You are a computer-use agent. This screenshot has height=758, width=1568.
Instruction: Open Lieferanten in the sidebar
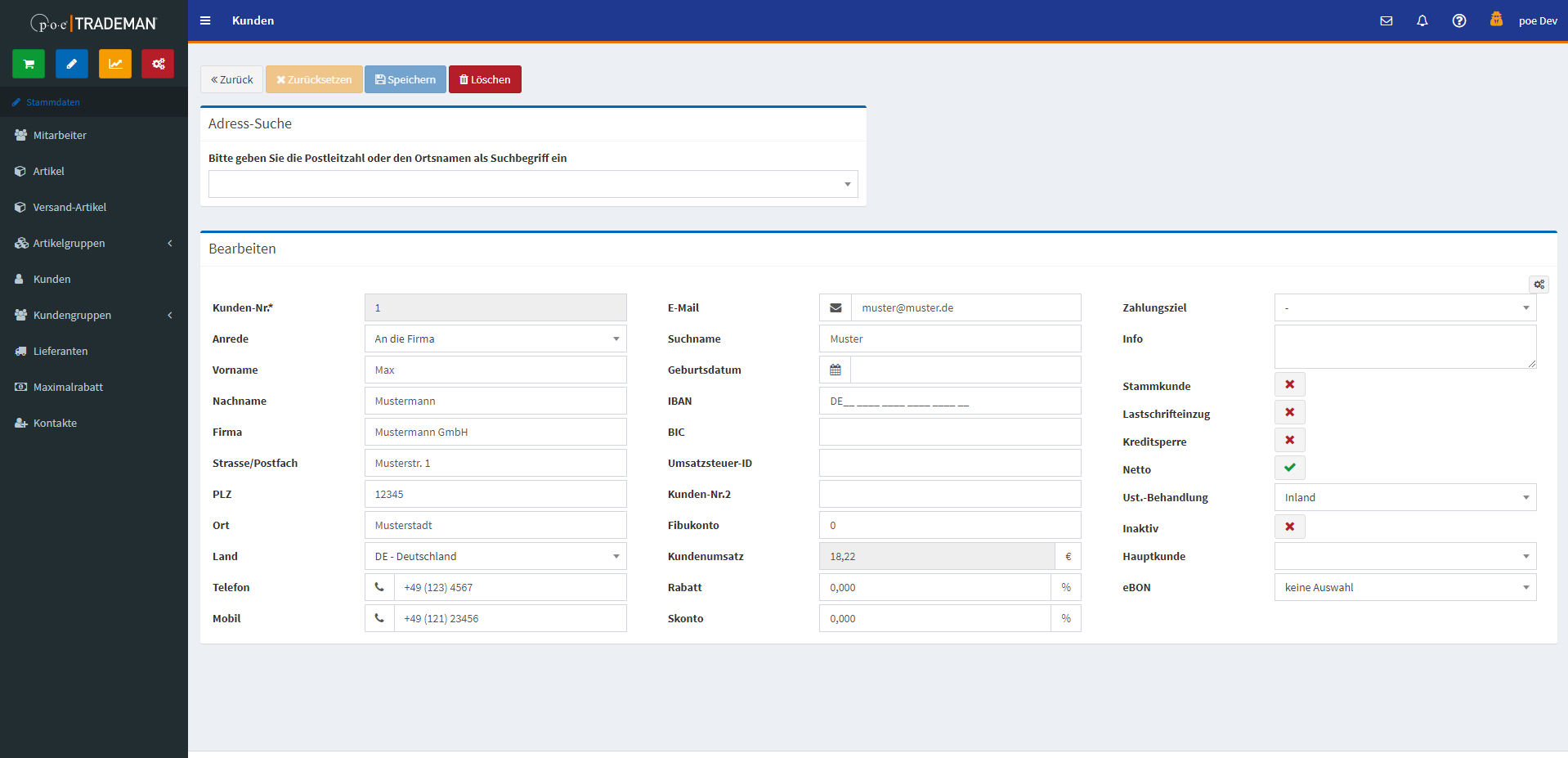pos(60,351)
